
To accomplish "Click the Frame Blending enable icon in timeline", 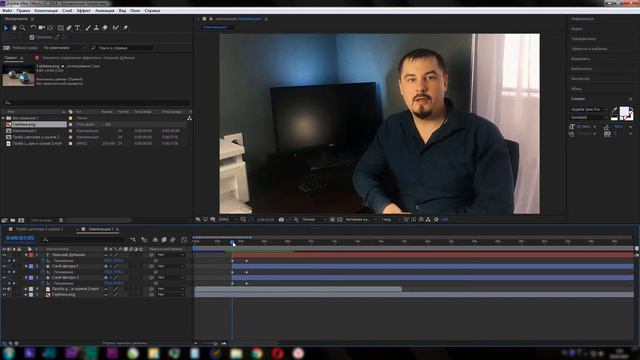I will [x=164, y=240].
